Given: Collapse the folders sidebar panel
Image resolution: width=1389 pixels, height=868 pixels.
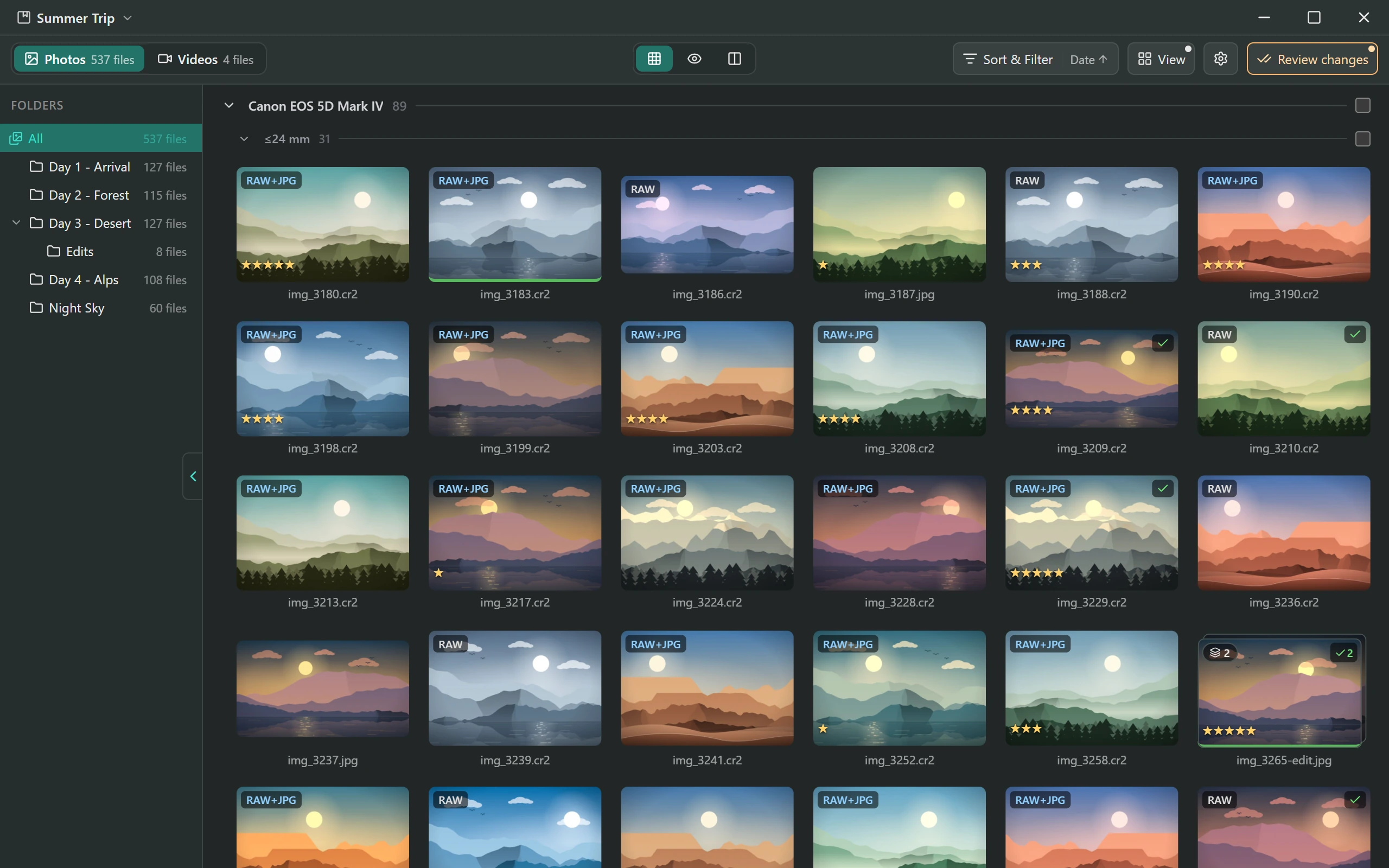Looking at the screenshot, I should 193,476.
